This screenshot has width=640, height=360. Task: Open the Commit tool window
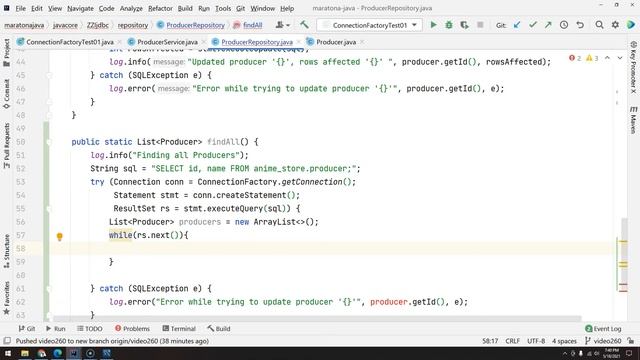pyautogui.click(x=7, y=94)
